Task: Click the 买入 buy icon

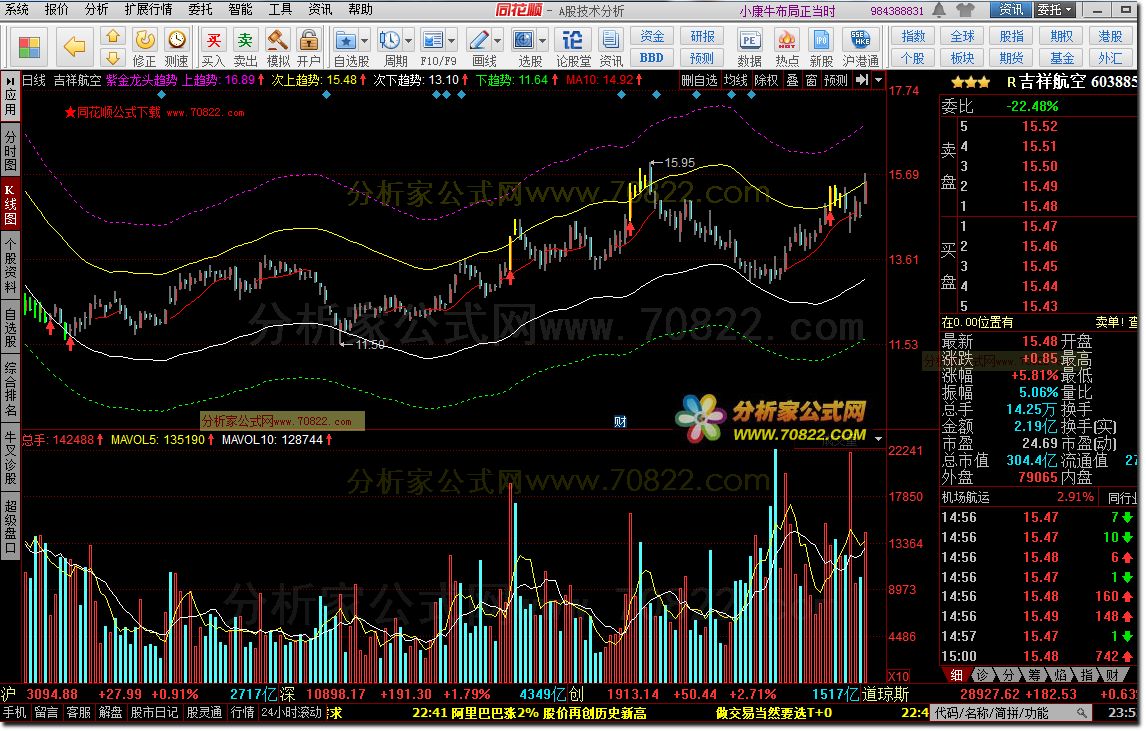Action: 213,39
